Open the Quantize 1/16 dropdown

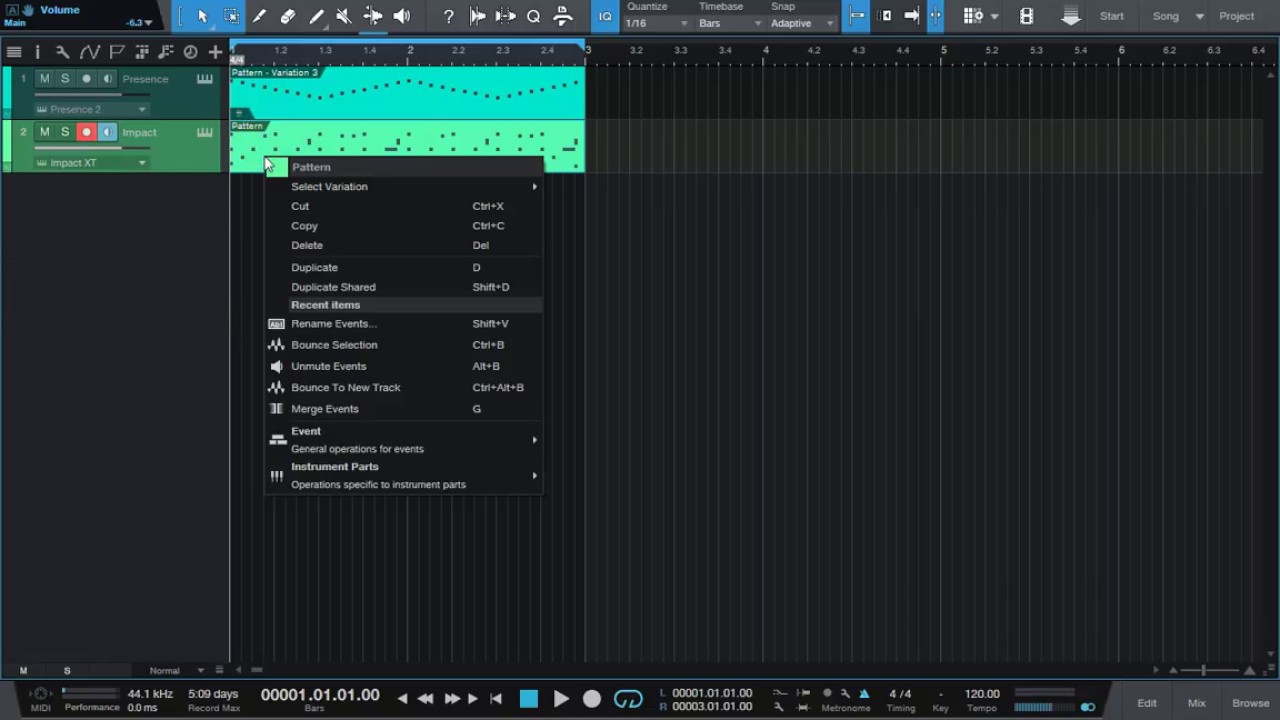pyautogui.click(x=657, y=23)
